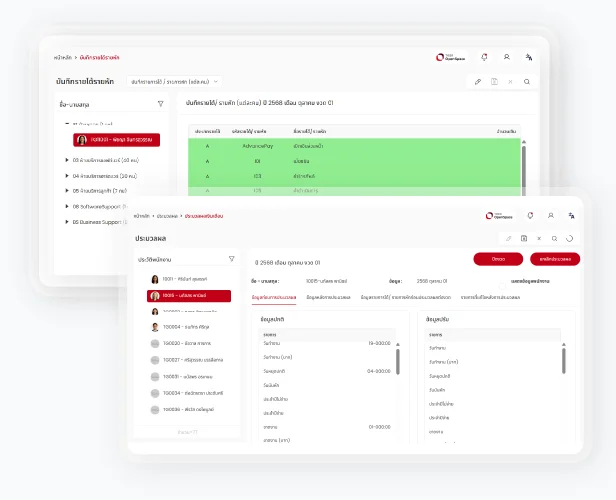Select highlighted employee 10005 in list

pyautogui.click(x=189, y=296)
